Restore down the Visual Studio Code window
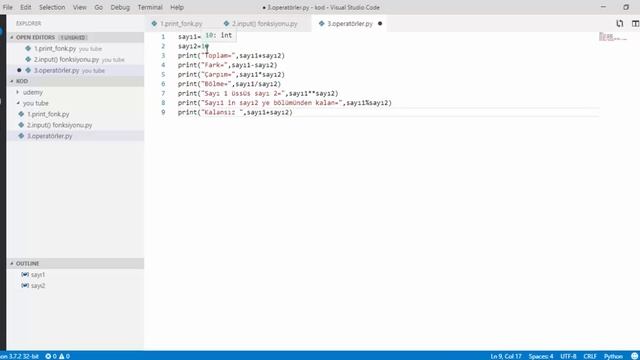The width and height of the screenshot is (640, 360). click(x=626, y=7)
